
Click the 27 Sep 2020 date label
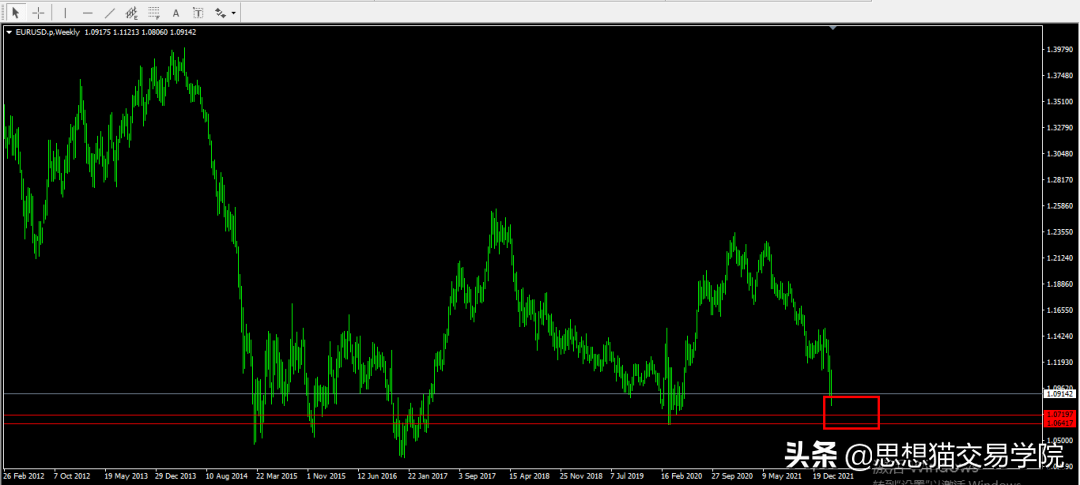(x=731, y=476)
